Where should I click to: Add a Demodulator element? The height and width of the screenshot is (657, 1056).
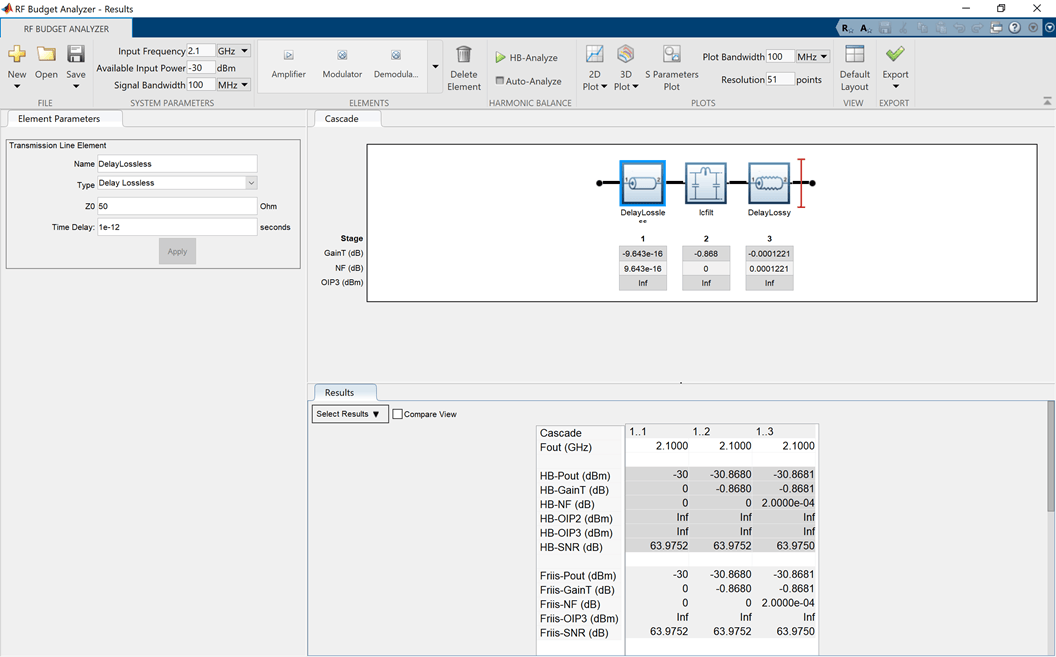click(396, 63)
